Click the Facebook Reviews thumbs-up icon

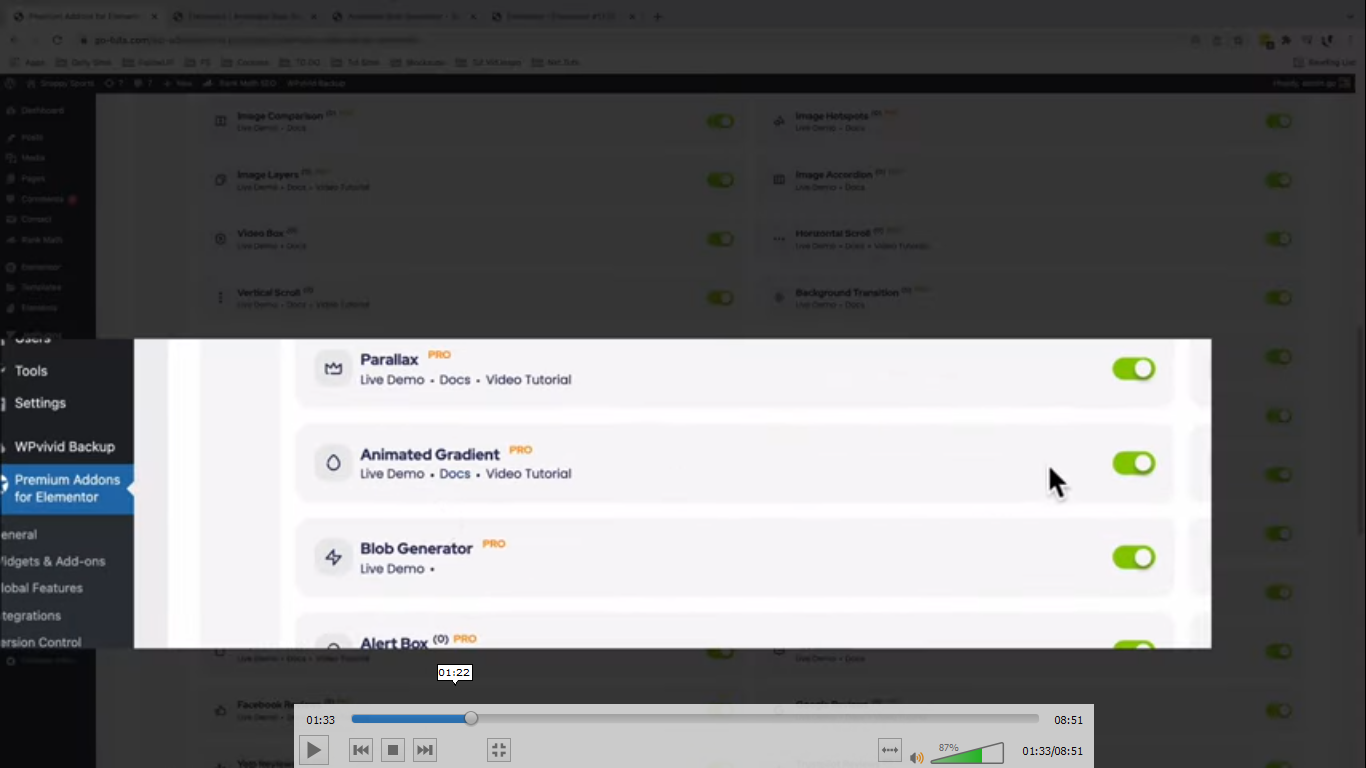coord(221,710)
